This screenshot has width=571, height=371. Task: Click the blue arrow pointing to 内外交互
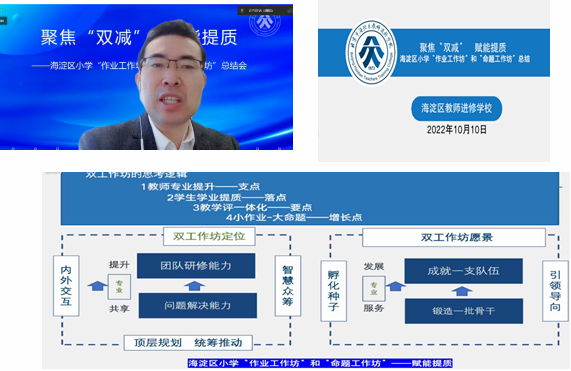point(97,286)
